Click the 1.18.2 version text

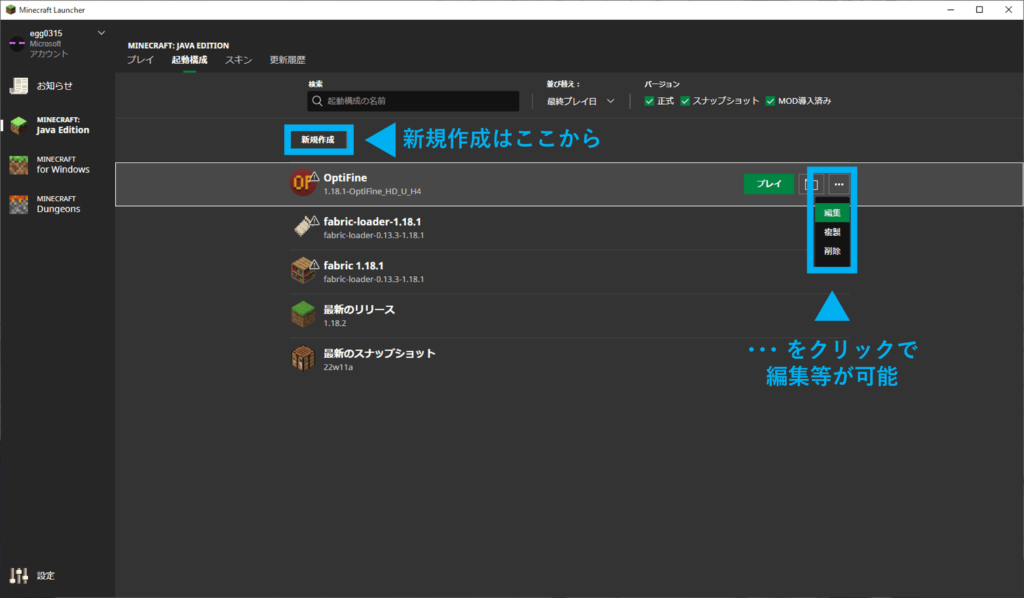334,323
